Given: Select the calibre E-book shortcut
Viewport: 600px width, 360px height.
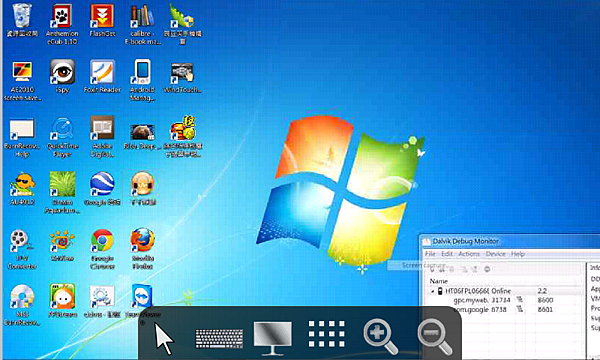Looking at the screenshot, I should click(x=142, y=24).
